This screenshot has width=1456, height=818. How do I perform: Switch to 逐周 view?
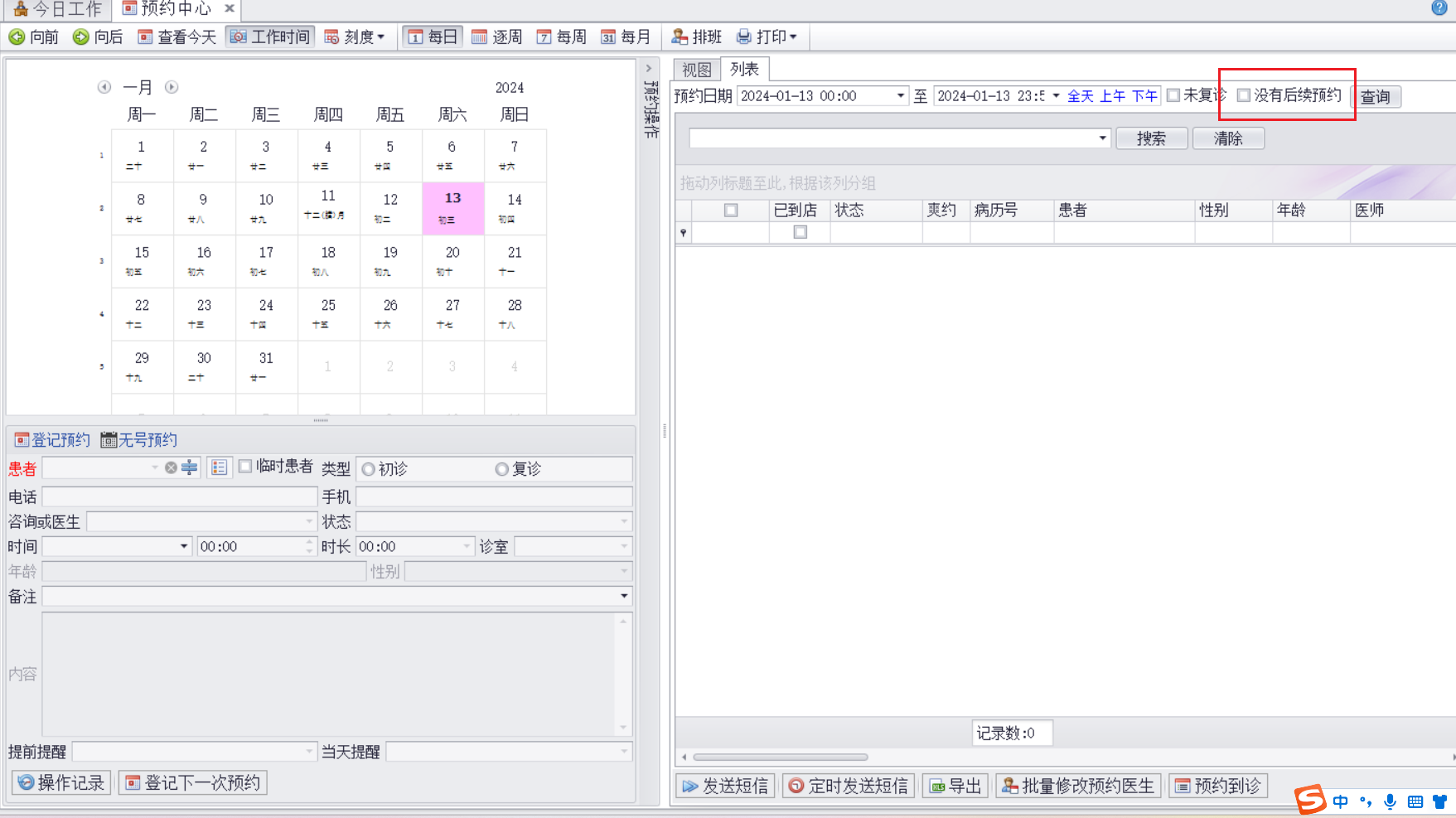tap(496, 37)
